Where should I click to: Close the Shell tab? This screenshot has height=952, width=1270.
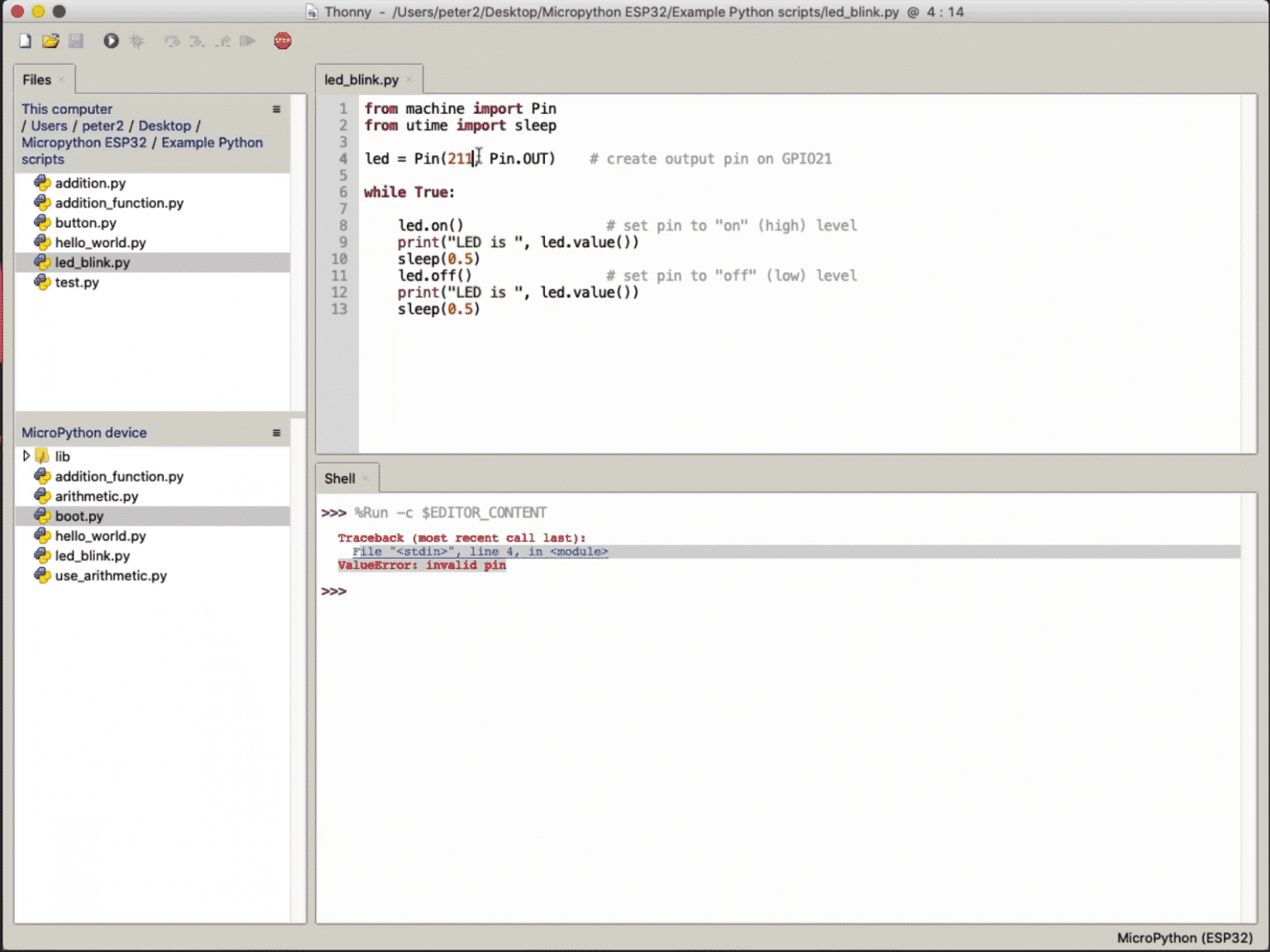pyautogui.click(x=365, y=478)
